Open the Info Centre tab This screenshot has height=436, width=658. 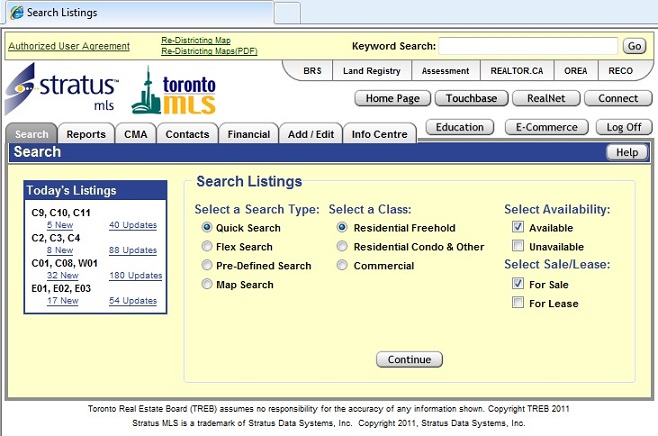pos(379,134)
